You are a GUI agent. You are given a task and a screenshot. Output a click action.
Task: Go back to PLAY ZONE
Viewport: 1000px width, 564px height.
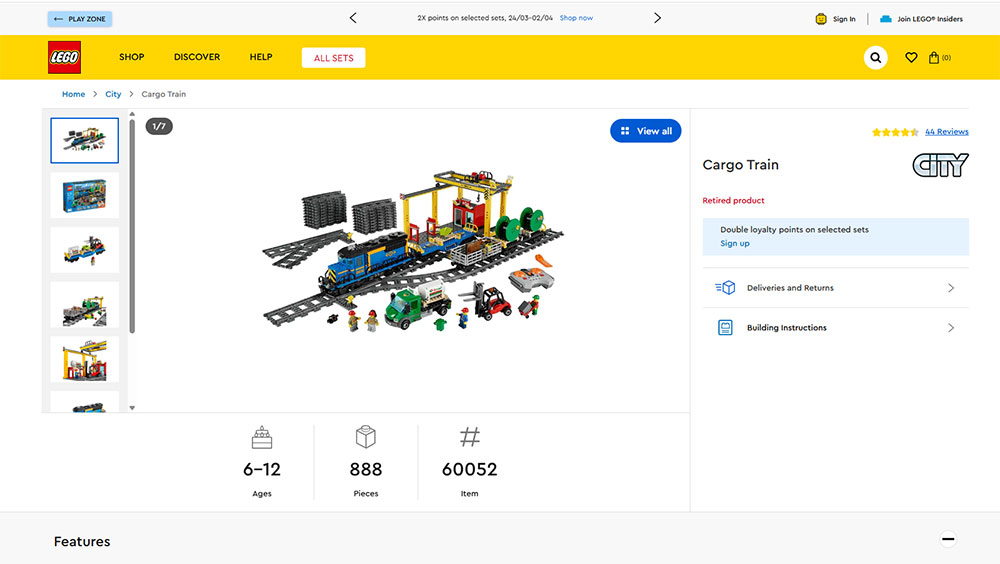point(80,19)
